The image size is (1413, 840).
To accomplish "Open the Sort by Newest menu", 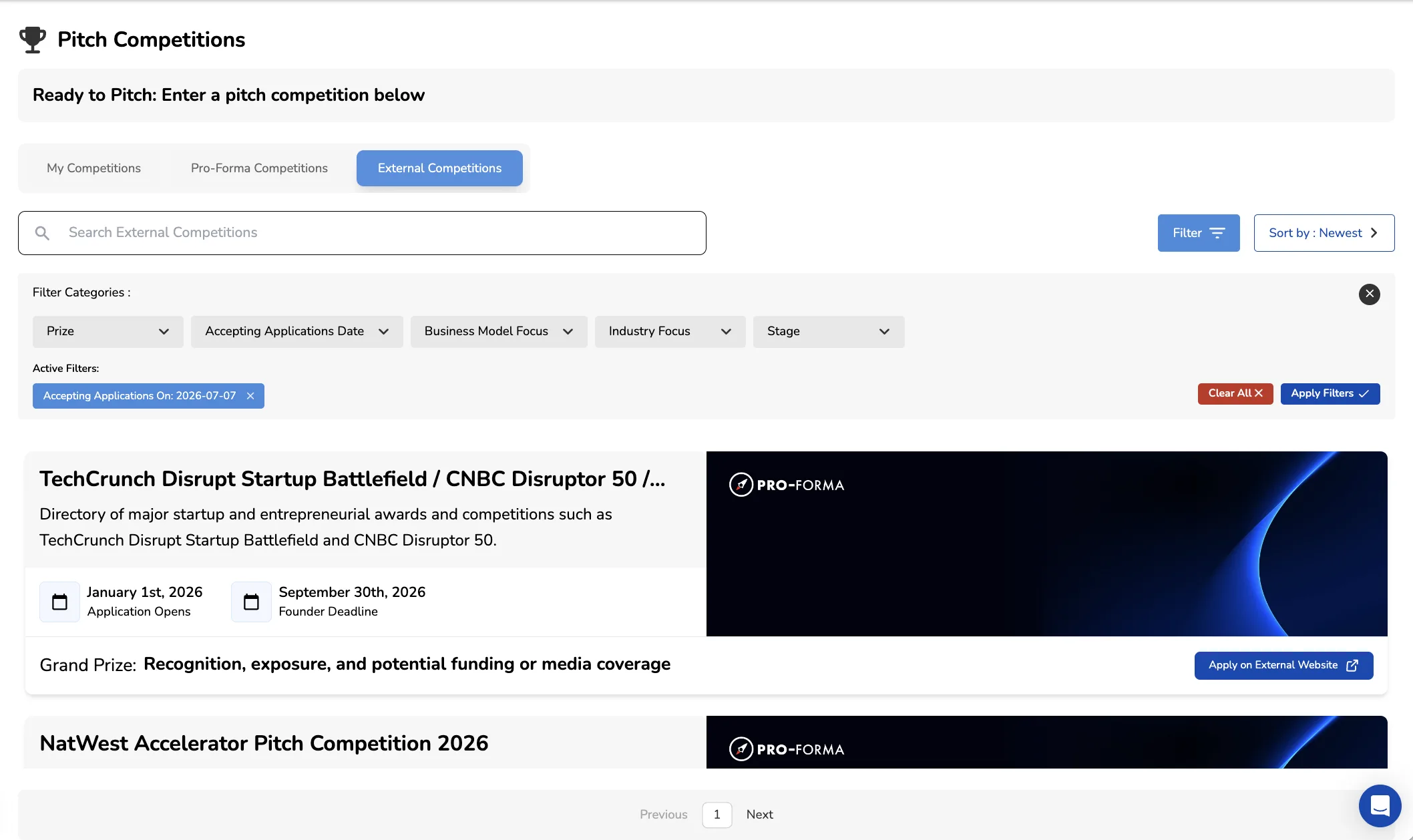I will 1324,233.
